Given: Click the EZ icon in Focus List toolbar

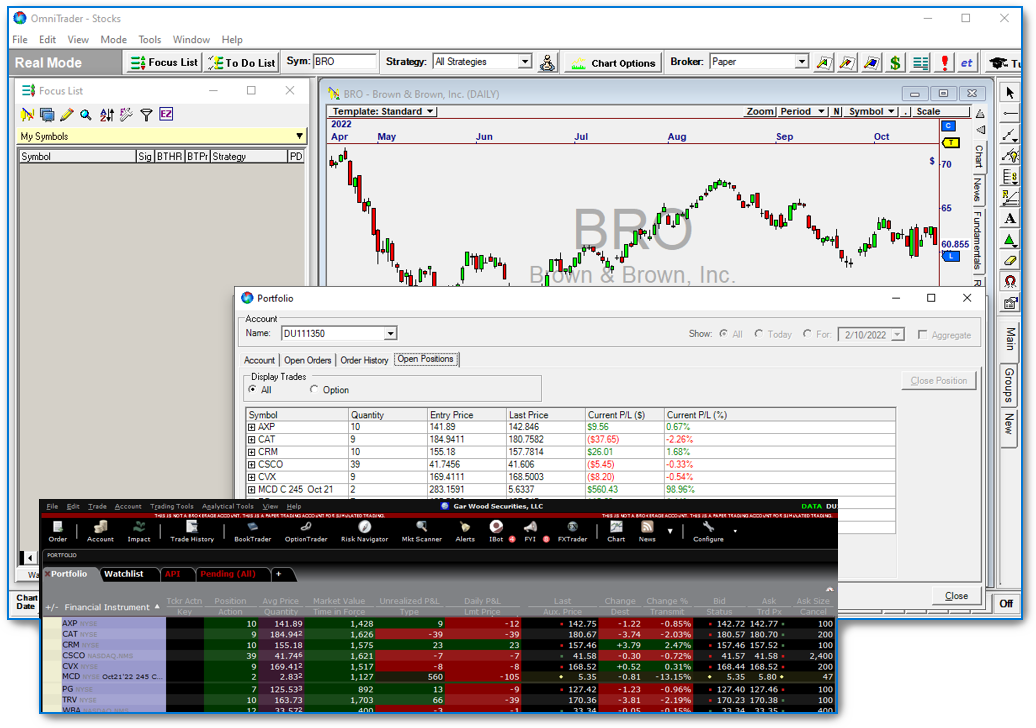Looking at the screenshot, I should tap(166, 115).
